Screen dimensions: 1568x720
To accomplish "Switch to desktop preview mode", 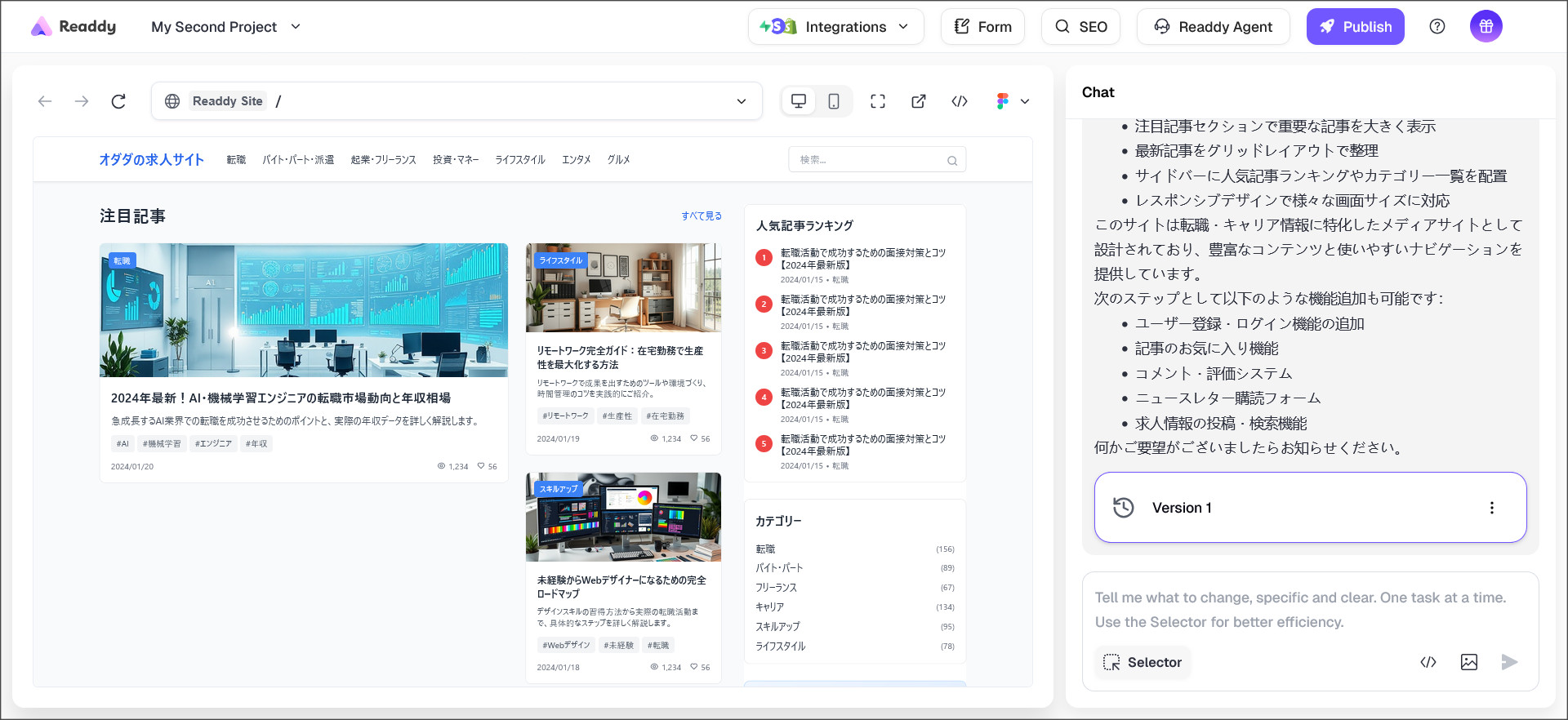I will coord(799,101).
